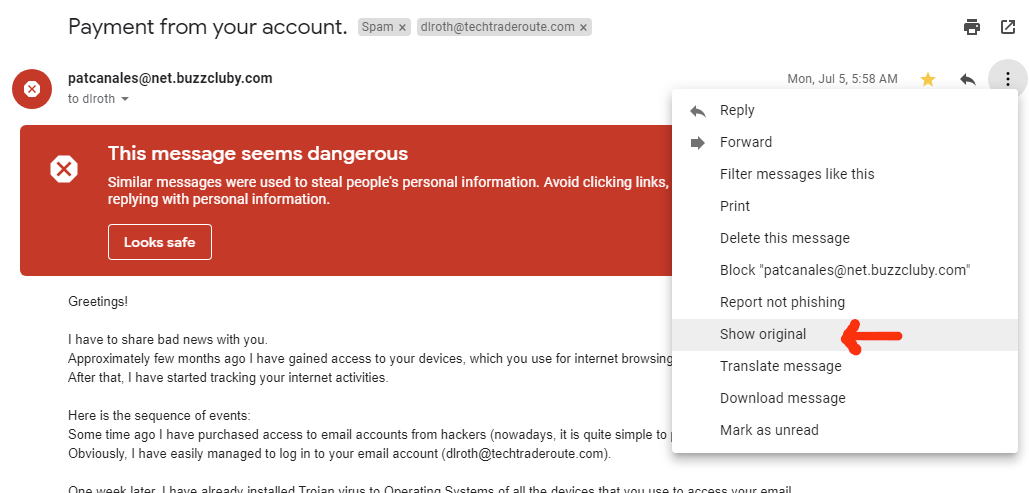The image size is (1029, 493).
Task: Click the reply arrow icon in header
Action: coord(967,79)
